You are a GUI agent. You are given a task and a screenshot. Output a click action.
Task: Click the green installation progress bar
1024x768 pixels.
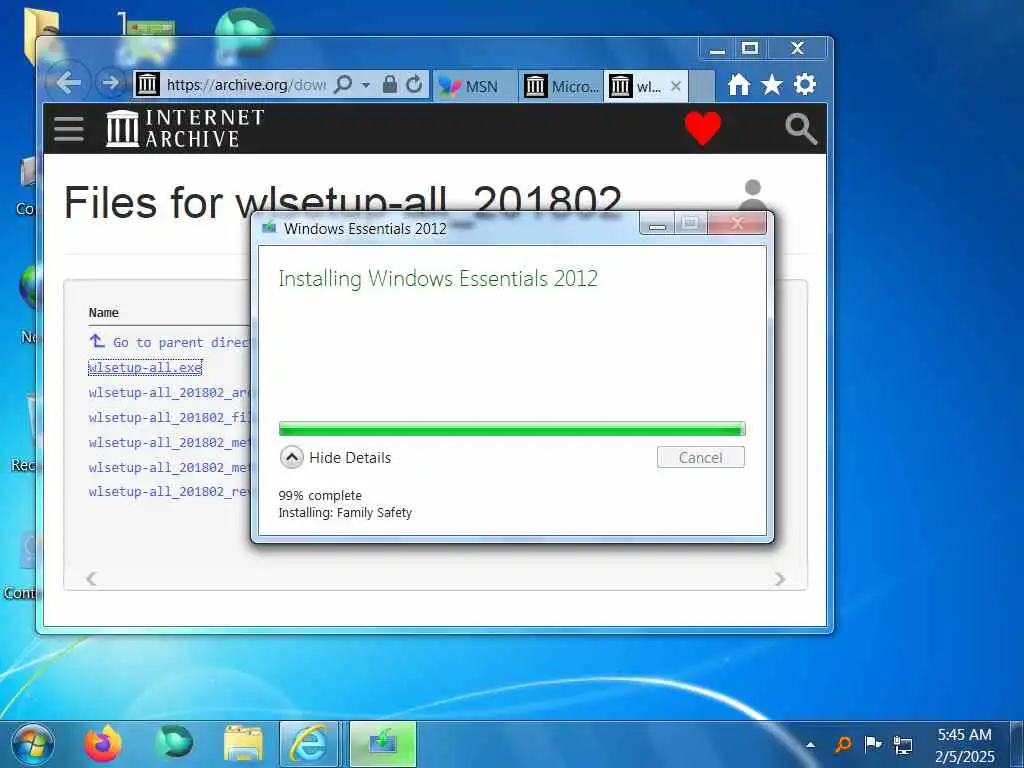511,429
